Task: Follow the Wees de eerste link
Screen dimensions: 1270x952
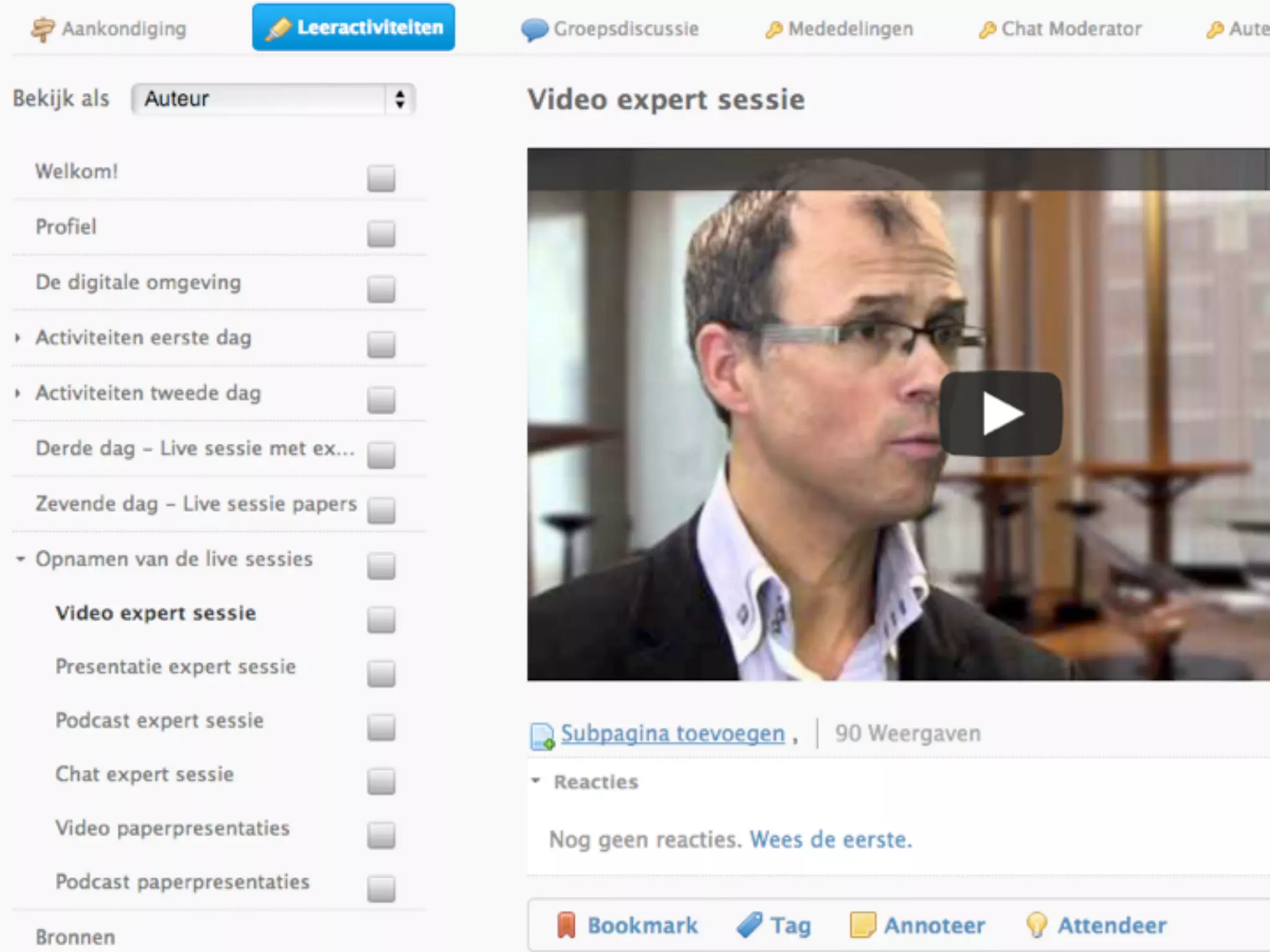Action: pos(831,839)
